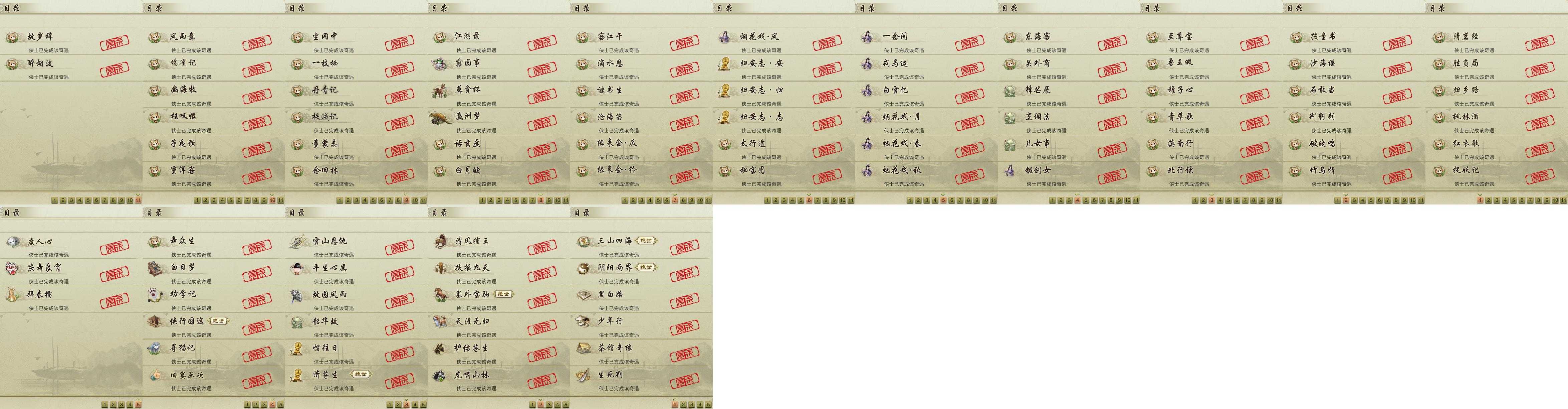The width and height of the screenshot is (1568, 409).
Task: Click the 绝世 badge next to 侠行囧途
Action: (218, 320)
